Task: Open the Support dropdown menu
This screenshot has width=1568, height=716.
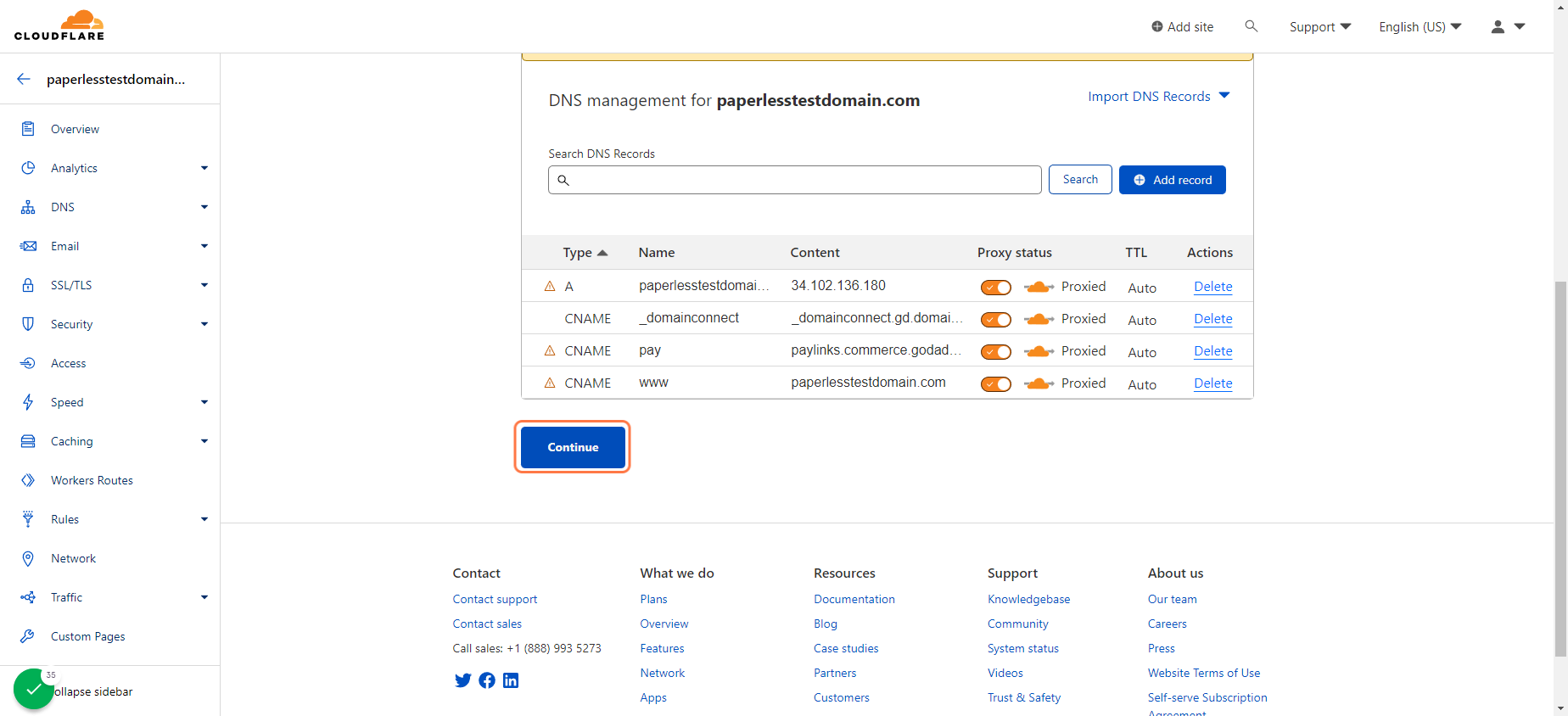Action: click(x=1320, y=27)
